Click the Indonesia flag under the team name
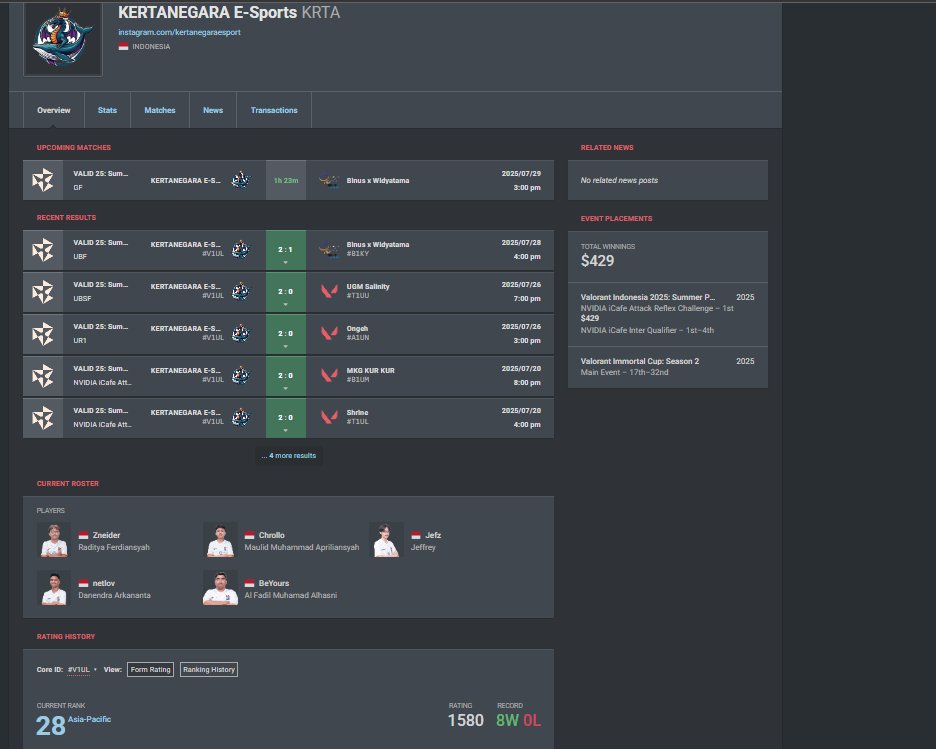 [x=124, y=47]
